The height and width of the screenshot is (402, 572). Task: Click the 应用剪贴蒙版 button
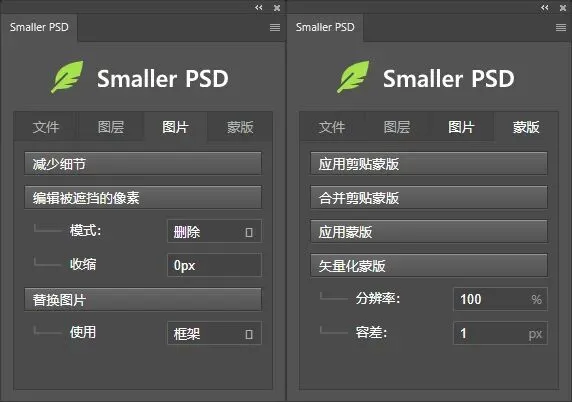point(429,164)
